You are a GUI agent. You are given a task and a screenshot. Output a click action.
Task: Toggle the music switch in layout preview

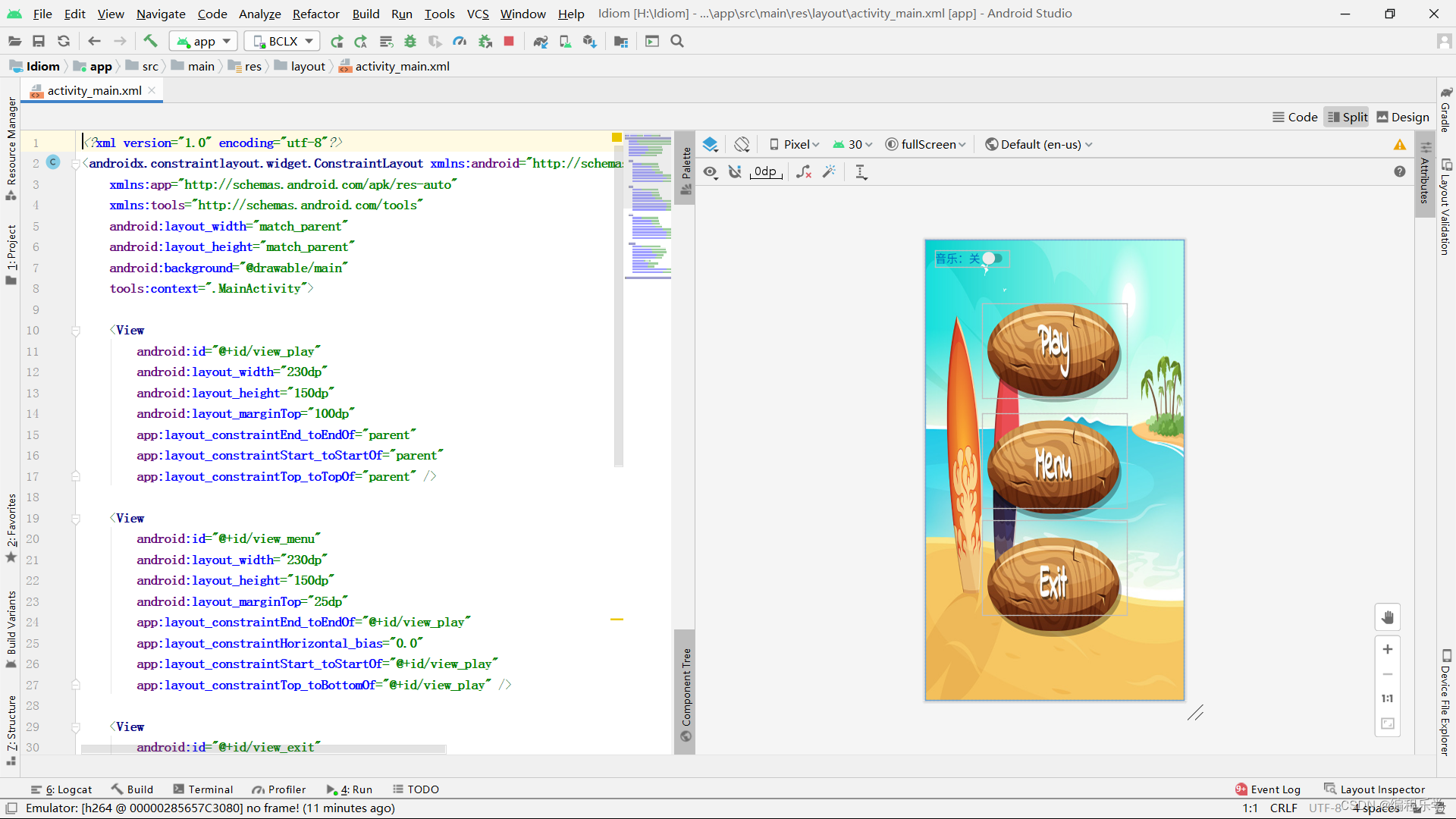click(x=992, y=259)
